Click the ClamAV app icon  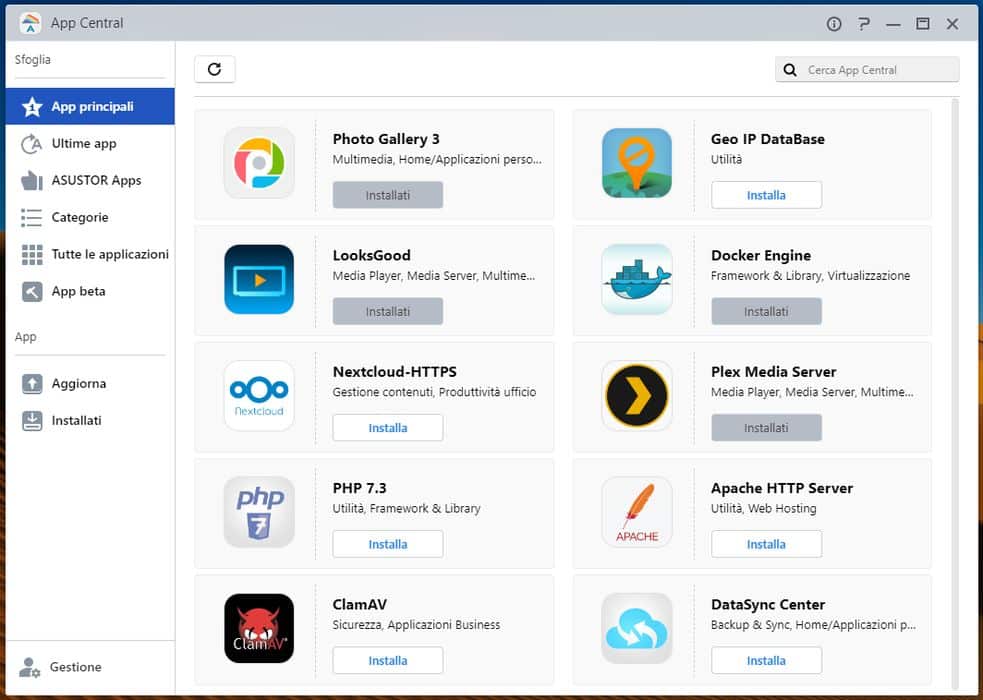click(259, 628)
